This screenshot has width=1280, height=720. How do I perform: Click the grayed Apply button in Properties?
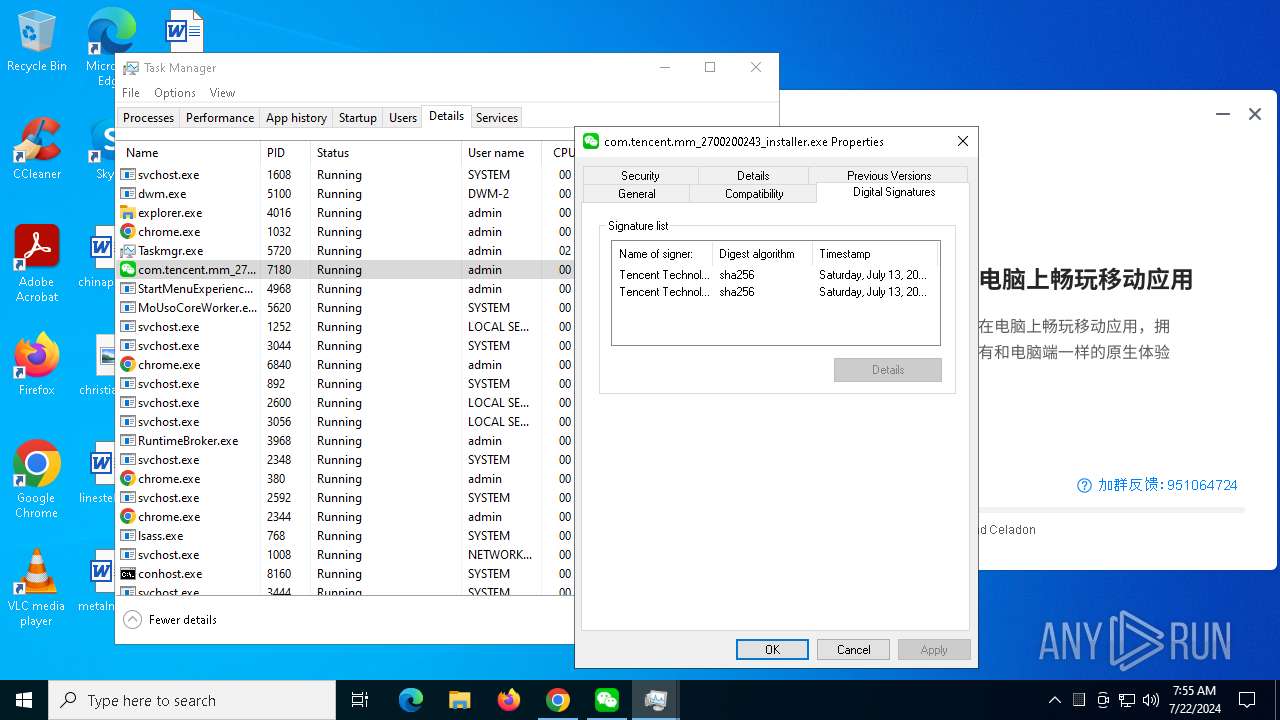point(934,649)
